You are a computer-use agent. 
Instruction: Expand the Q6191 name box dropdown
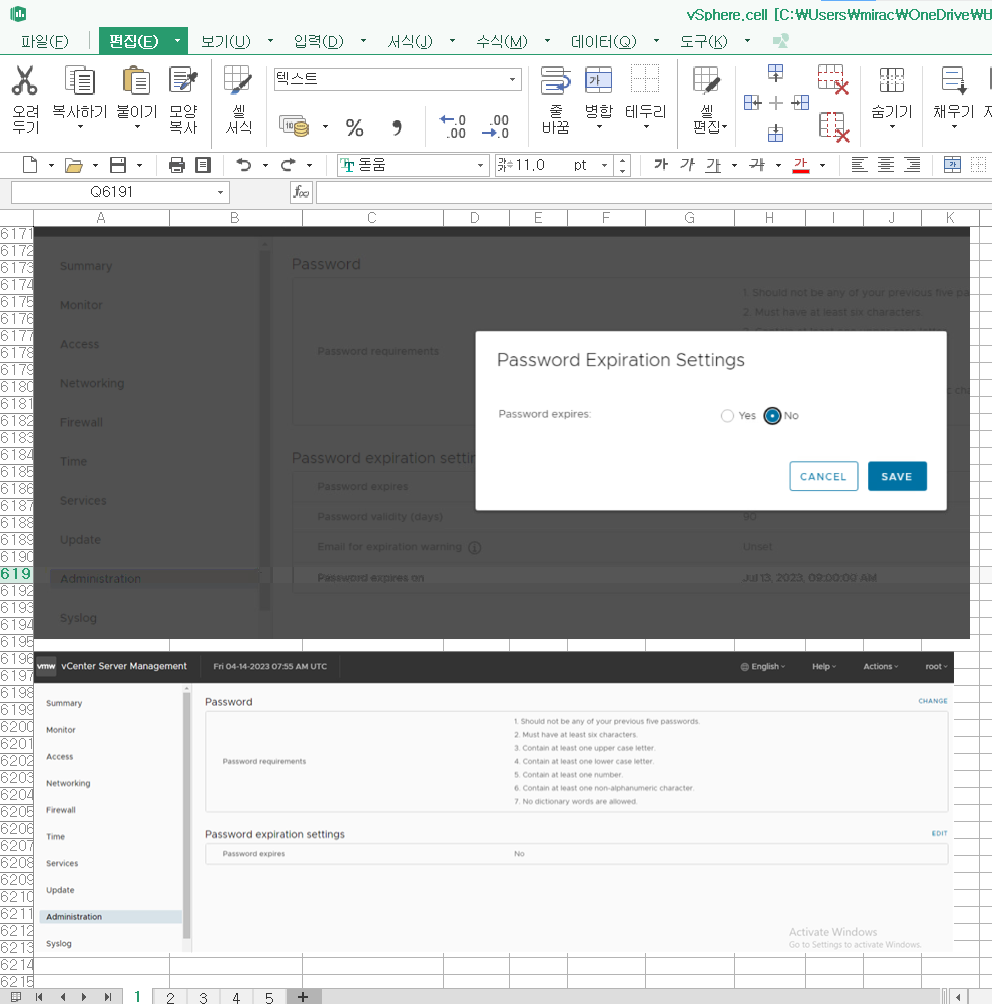click(220, 192)
